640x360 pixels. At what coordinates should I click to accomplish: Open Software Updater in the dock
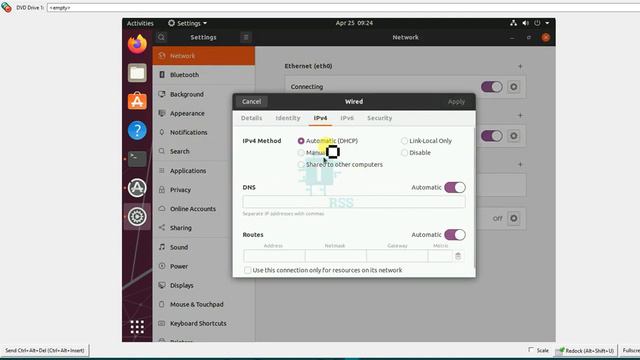point(137,188)
